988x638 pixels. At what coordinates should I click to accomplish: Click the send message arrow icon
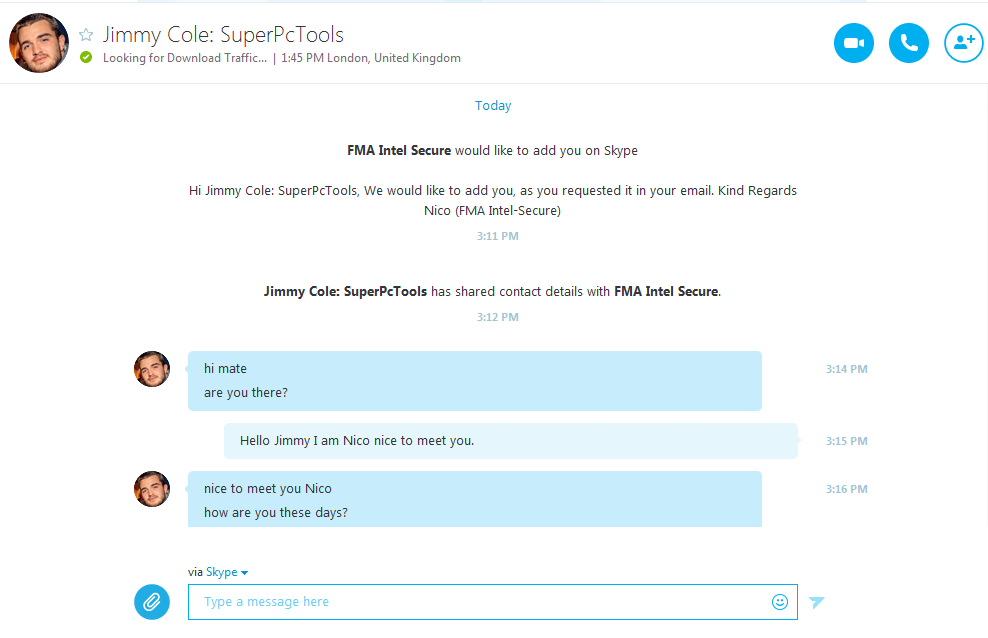click(x=817, y=602)
